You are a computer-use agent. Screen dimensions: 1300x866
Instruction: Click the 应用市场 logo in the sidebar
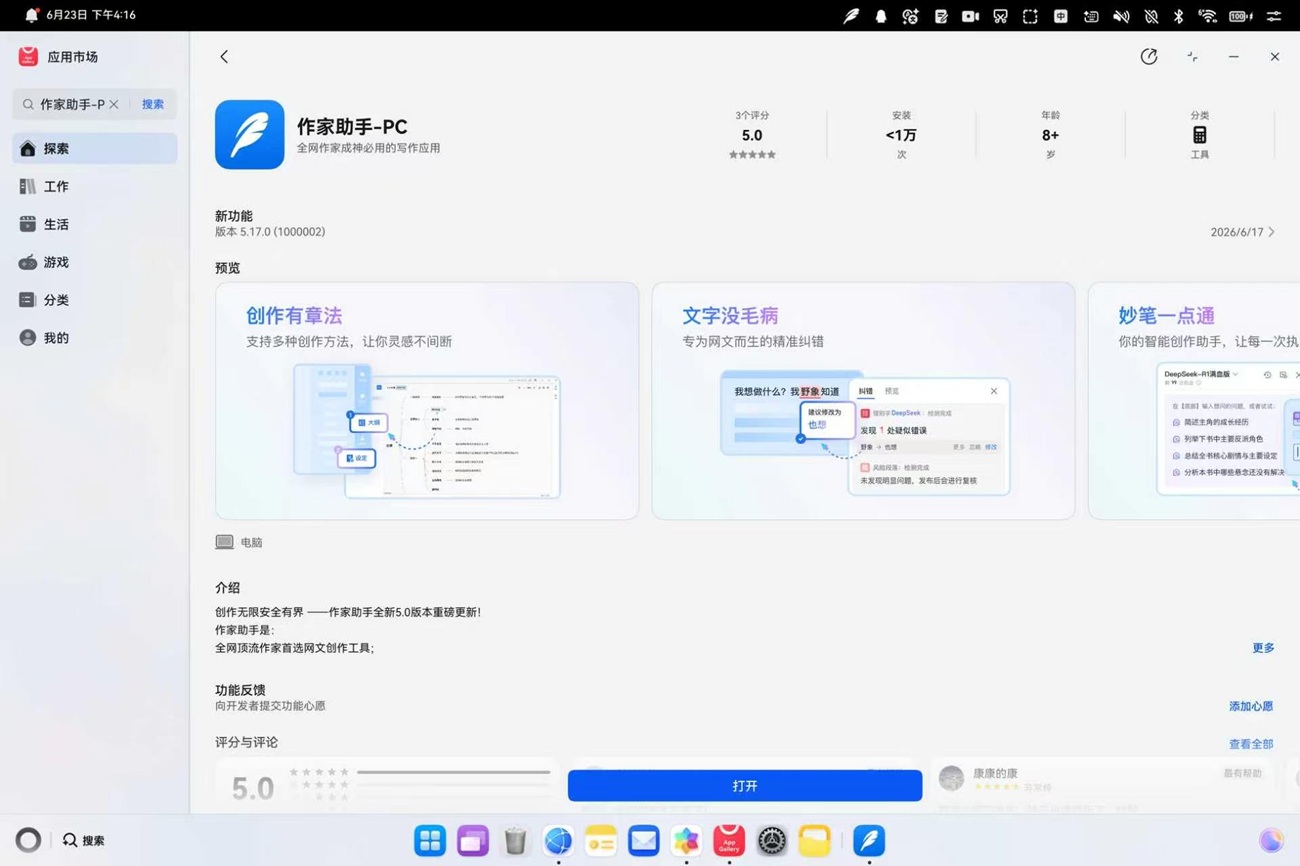(28, 57)
